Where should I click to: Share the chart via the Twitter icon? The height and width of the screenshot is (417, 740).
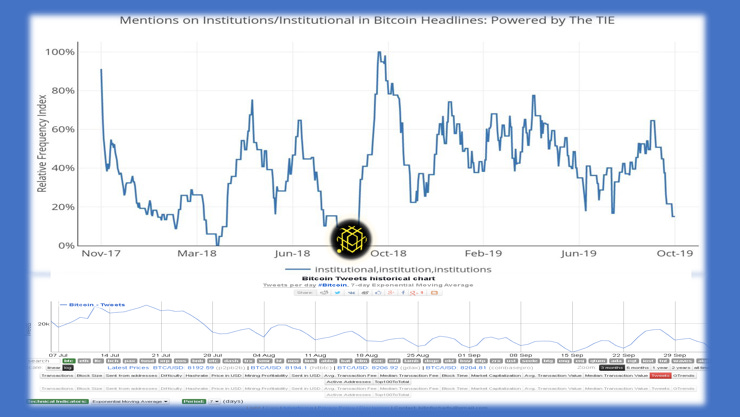click(337, 292)
